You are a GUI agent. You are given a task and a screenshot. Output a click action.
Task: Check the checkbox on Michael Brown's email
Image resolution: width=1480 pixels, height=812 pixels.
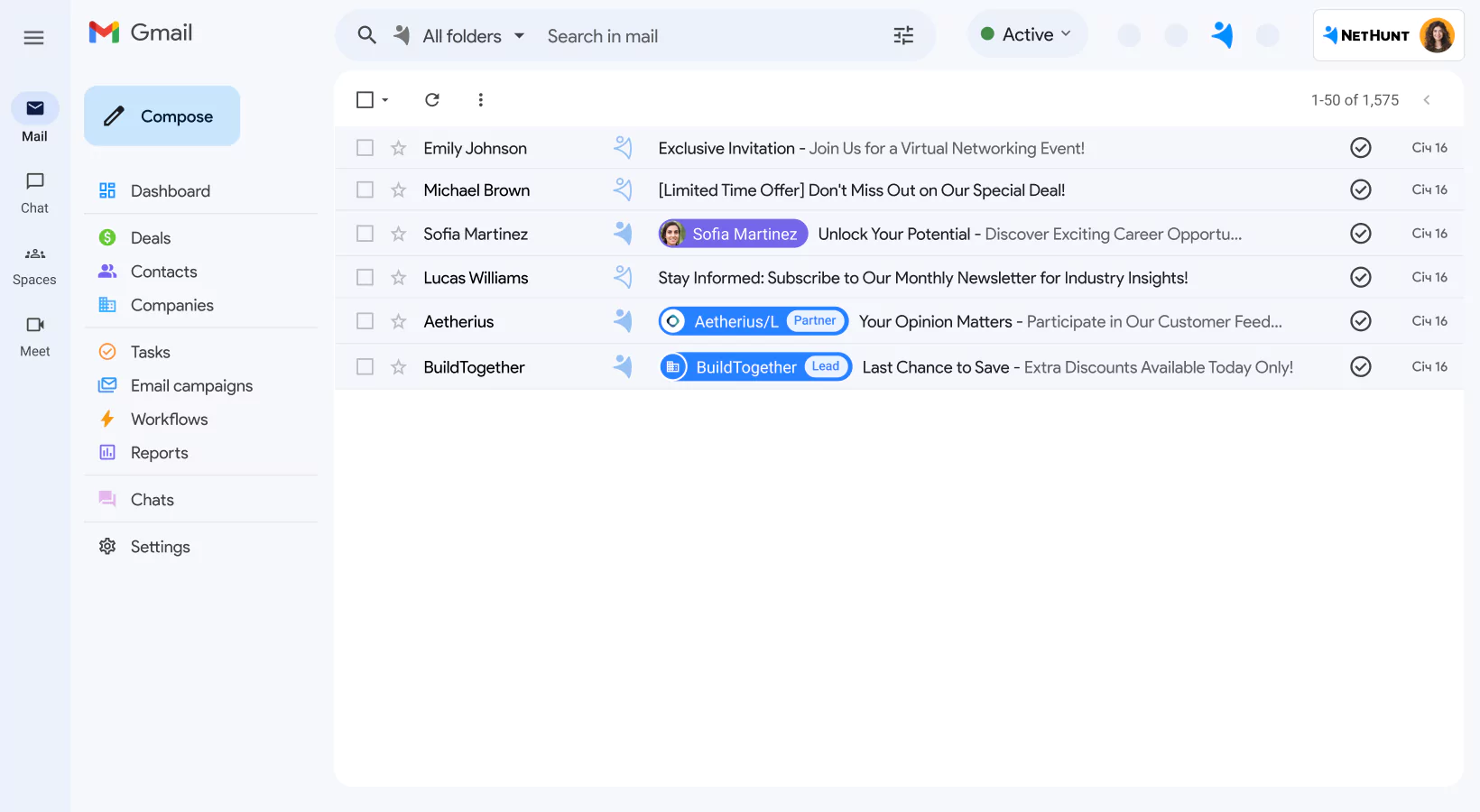click(365, 189)
